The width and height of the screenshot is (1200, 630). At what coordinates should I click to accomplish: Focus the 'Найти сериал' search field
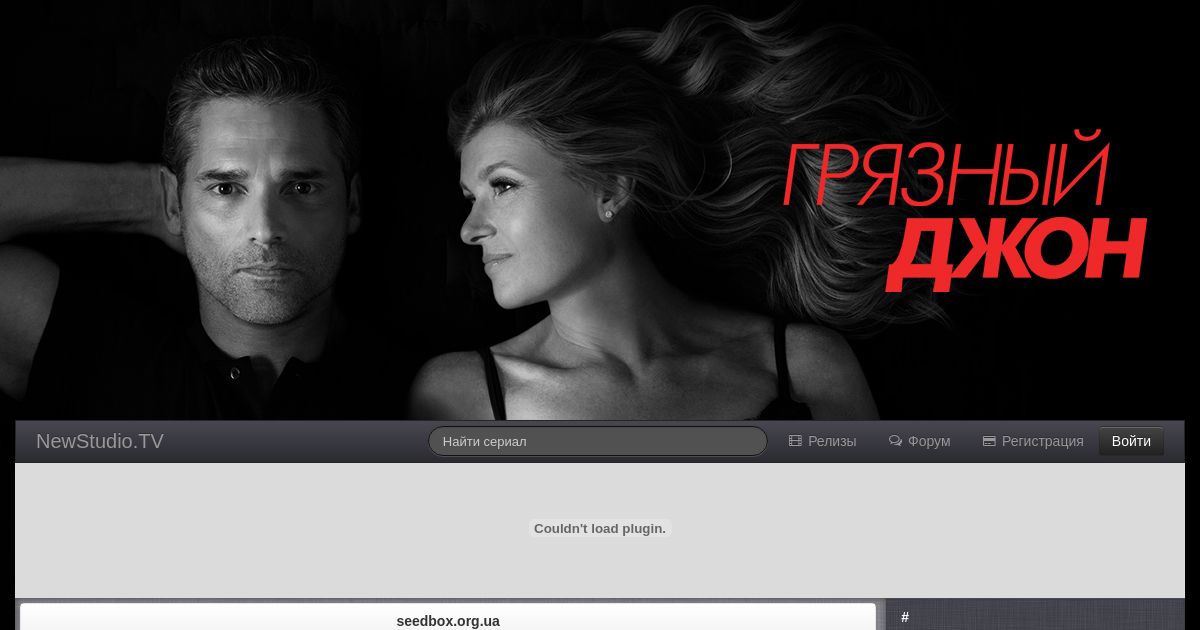click(x=598, y=441)
